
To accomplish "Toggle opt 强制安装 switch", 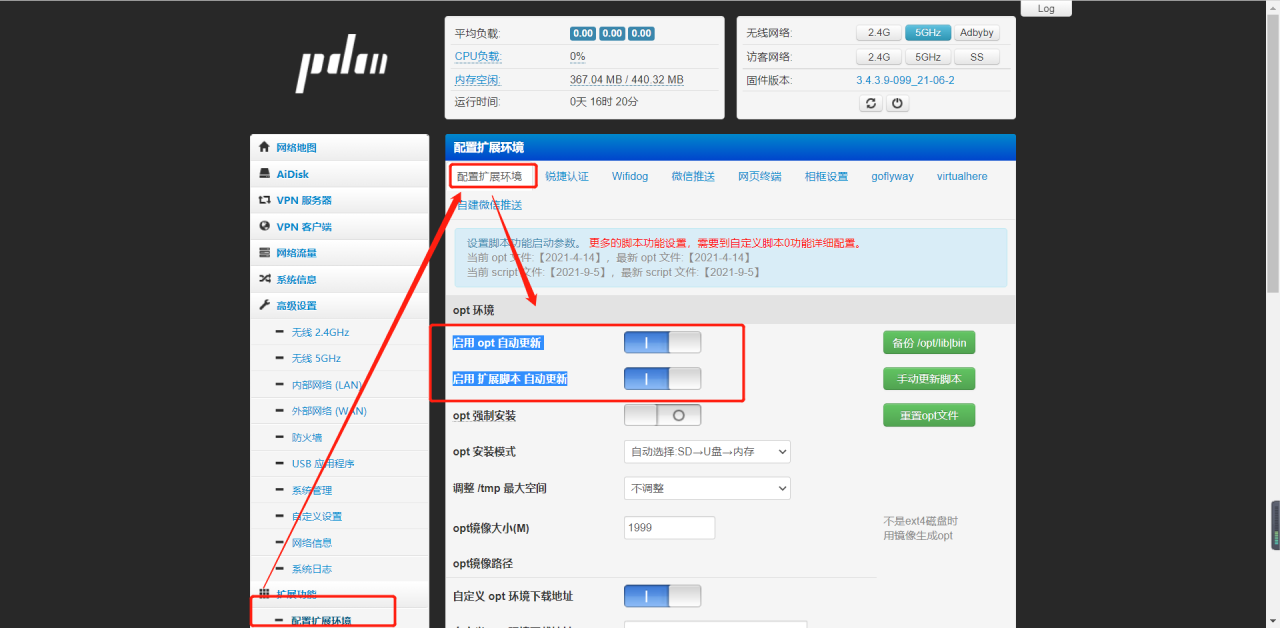I will [662, 415].
